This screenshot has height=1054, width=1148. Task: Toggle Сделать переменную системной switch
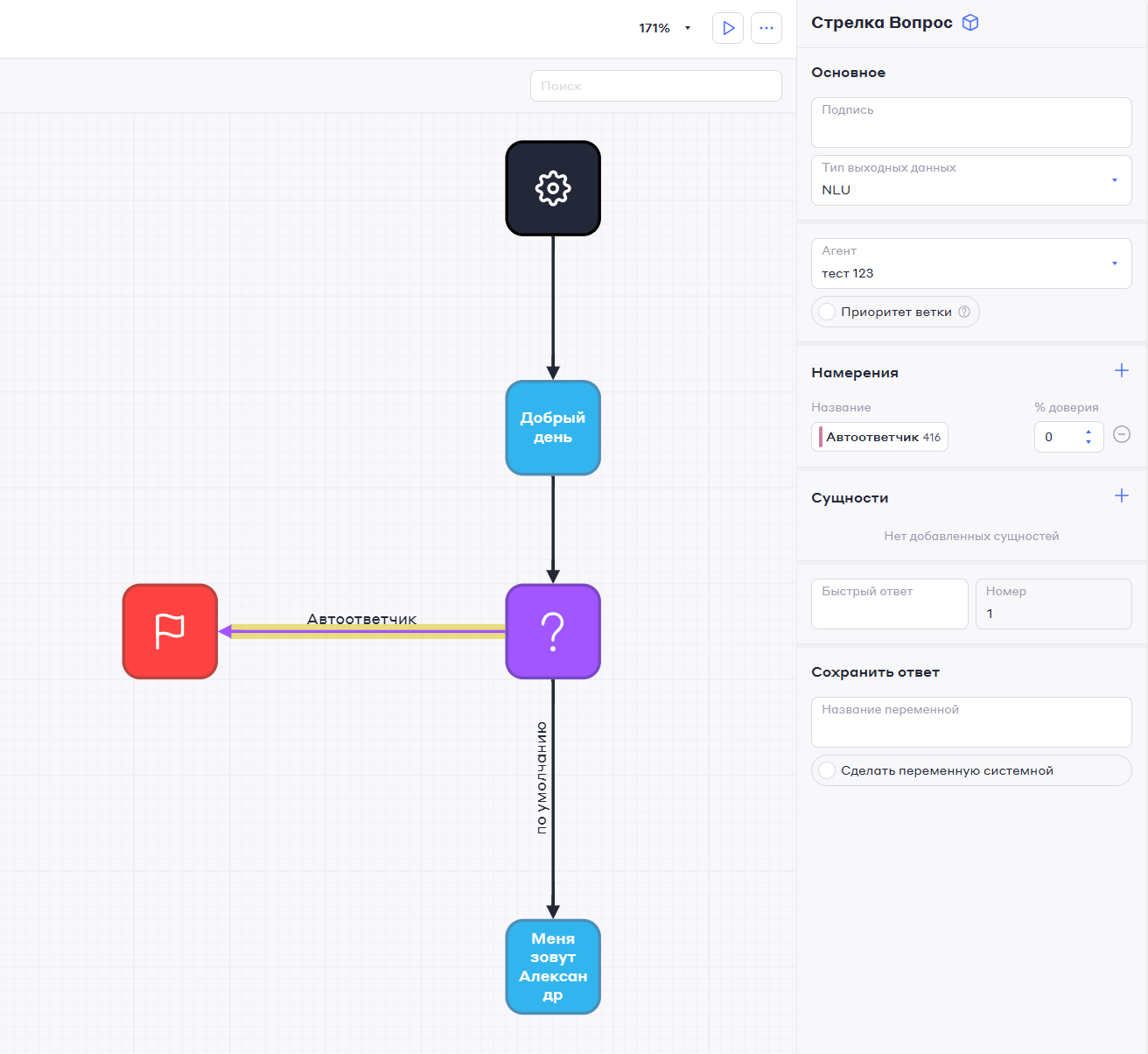(827, 770)
